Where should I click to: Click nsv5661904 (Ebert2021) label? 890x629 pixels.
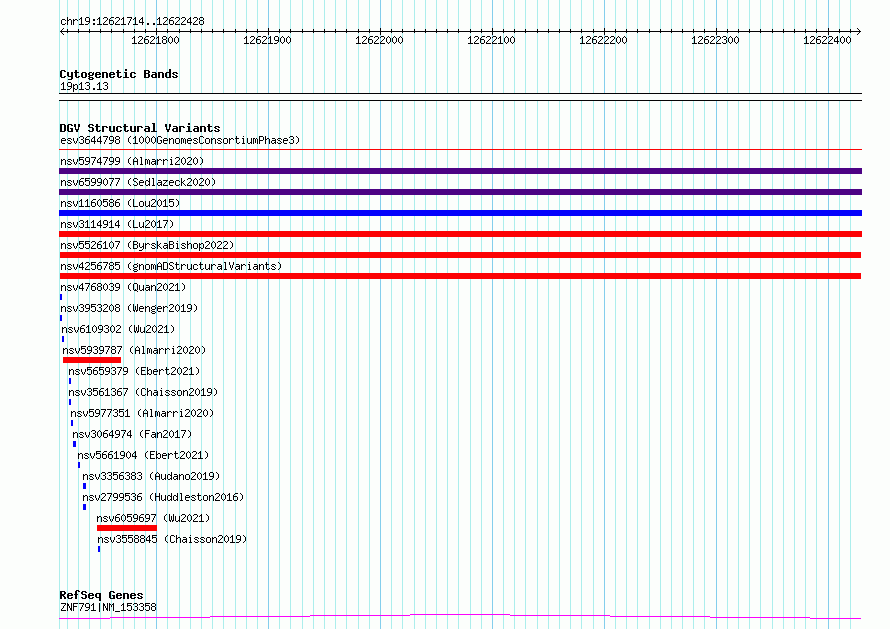tap(143, 455)
